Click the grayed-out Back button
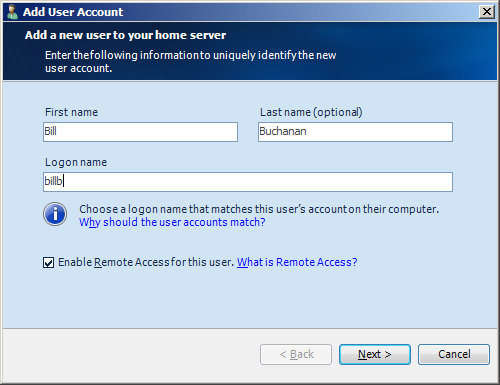The image size is (500, 385). click(x=296, y=354)
